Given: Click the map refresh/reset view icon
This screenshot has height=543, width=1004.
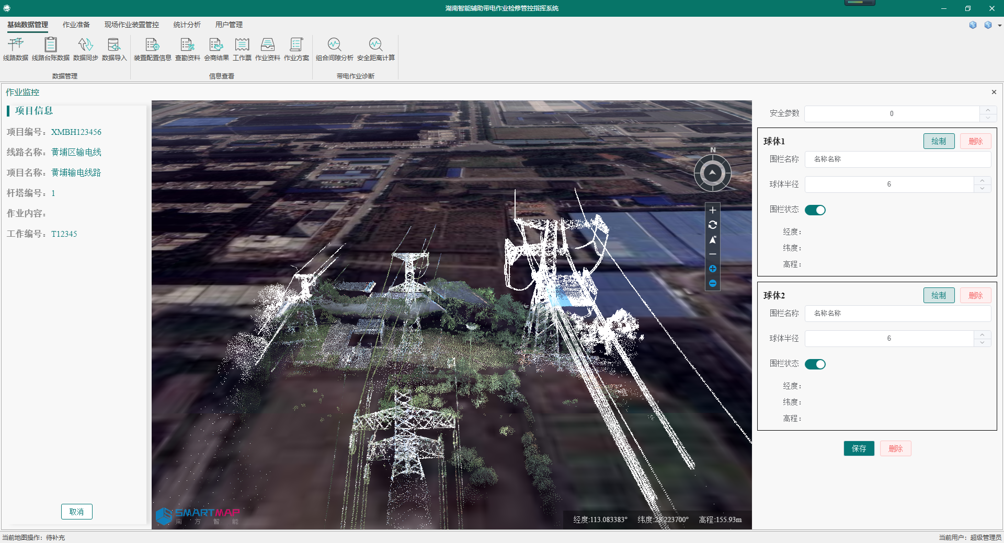Looking at the screenshot, I should tap(712, 225).
